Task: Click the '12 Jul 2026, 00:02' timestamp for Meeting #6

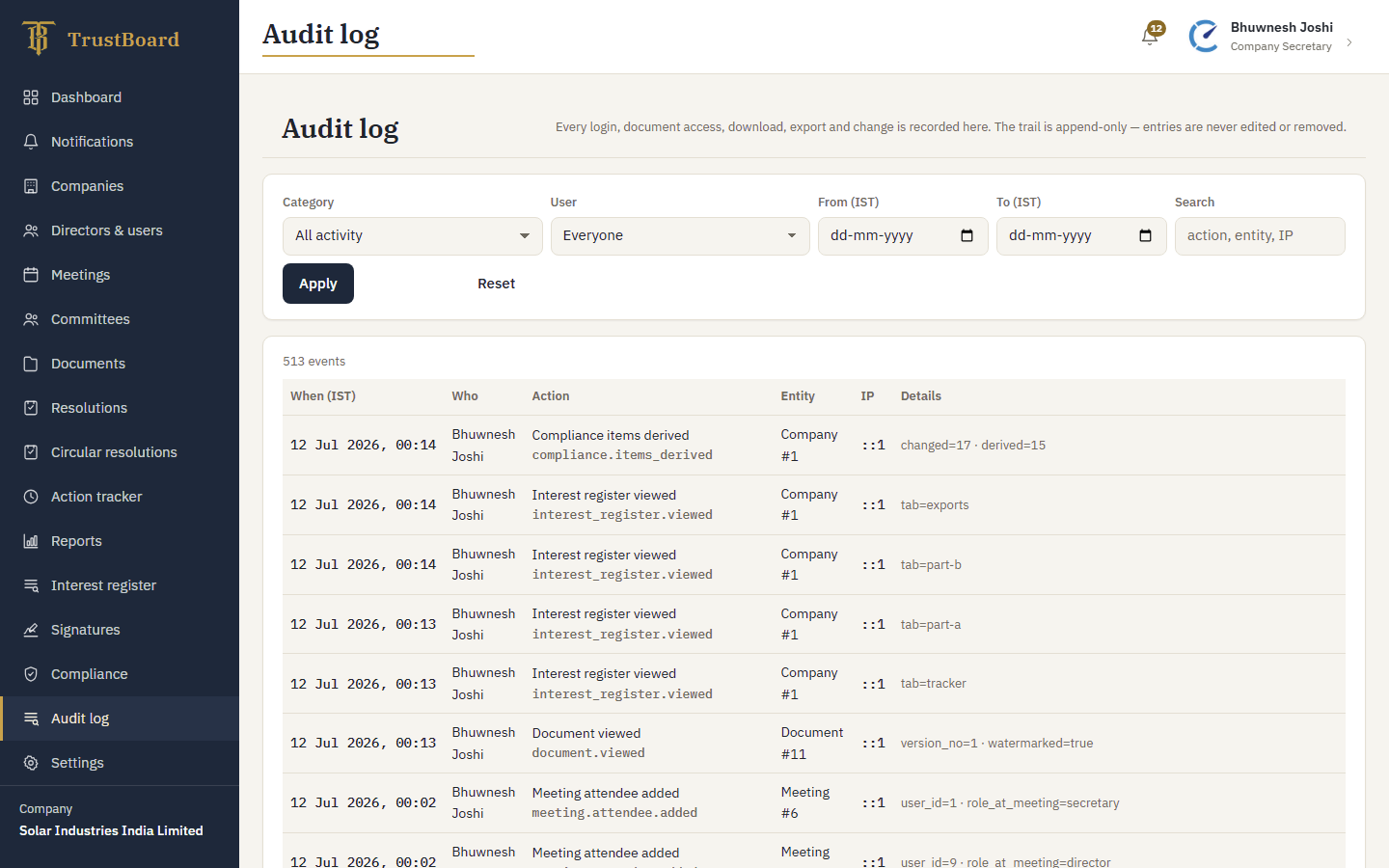Action: (x=364, y=803)
